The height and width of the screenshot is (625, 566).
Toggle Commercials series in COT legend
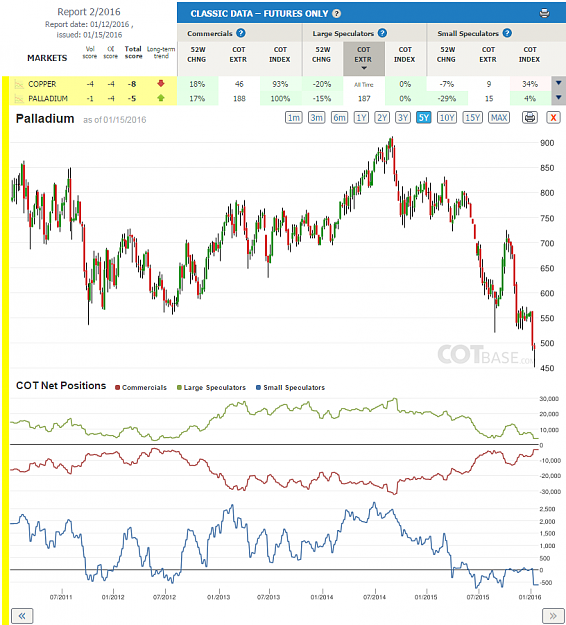(141, 387)
